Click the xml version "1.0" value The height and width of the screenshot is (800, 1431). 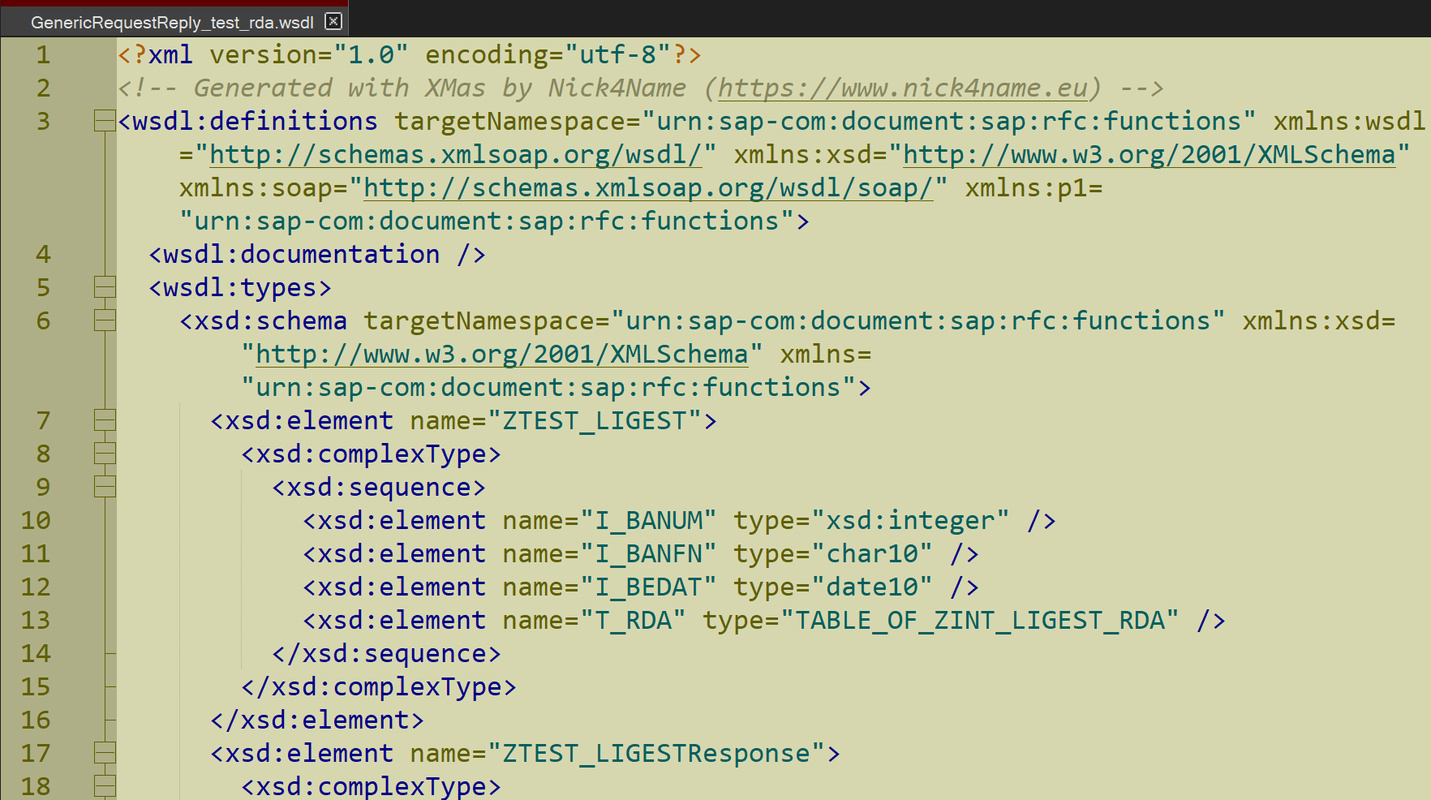pos(371,55)
